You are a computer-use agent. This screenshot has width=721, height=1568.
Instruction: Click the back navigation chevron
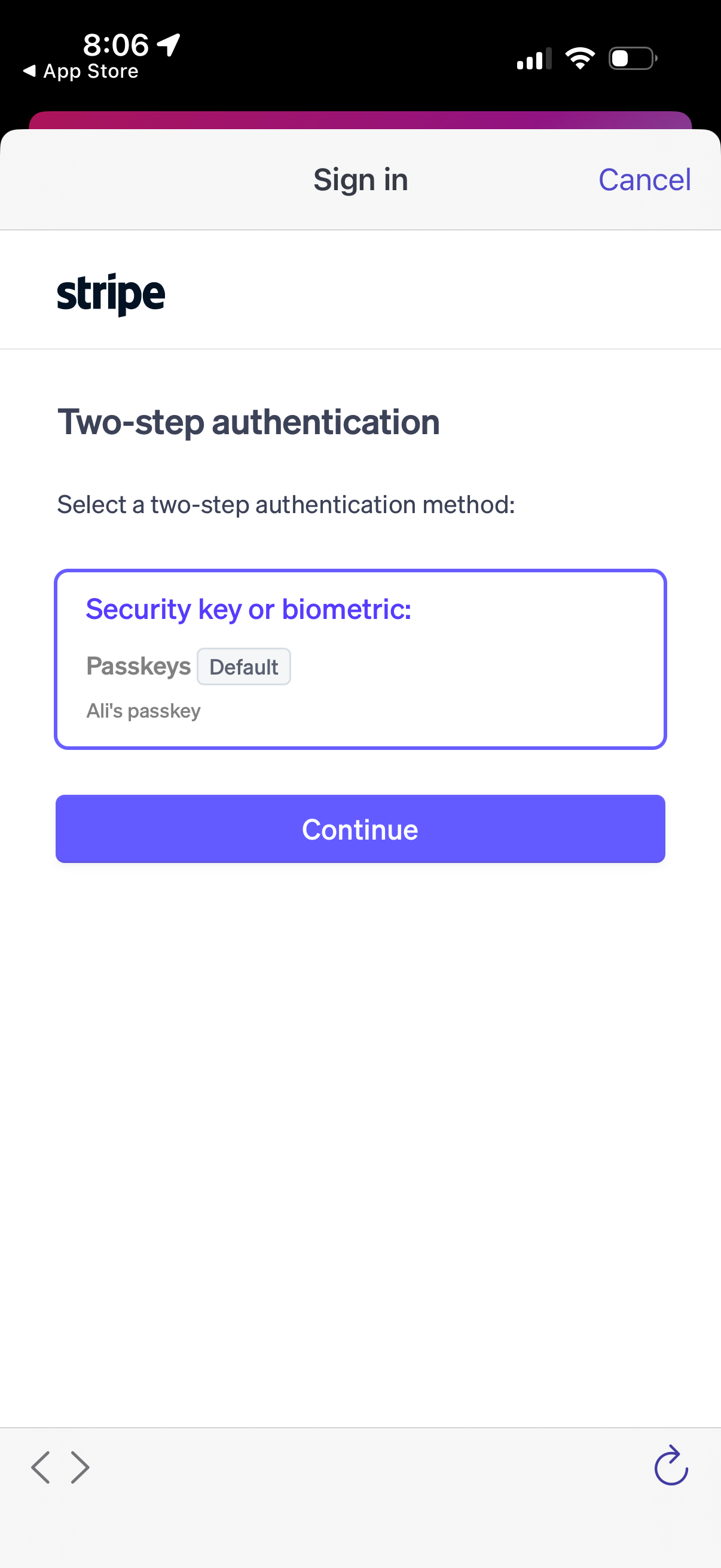[x=41, y=1467]
